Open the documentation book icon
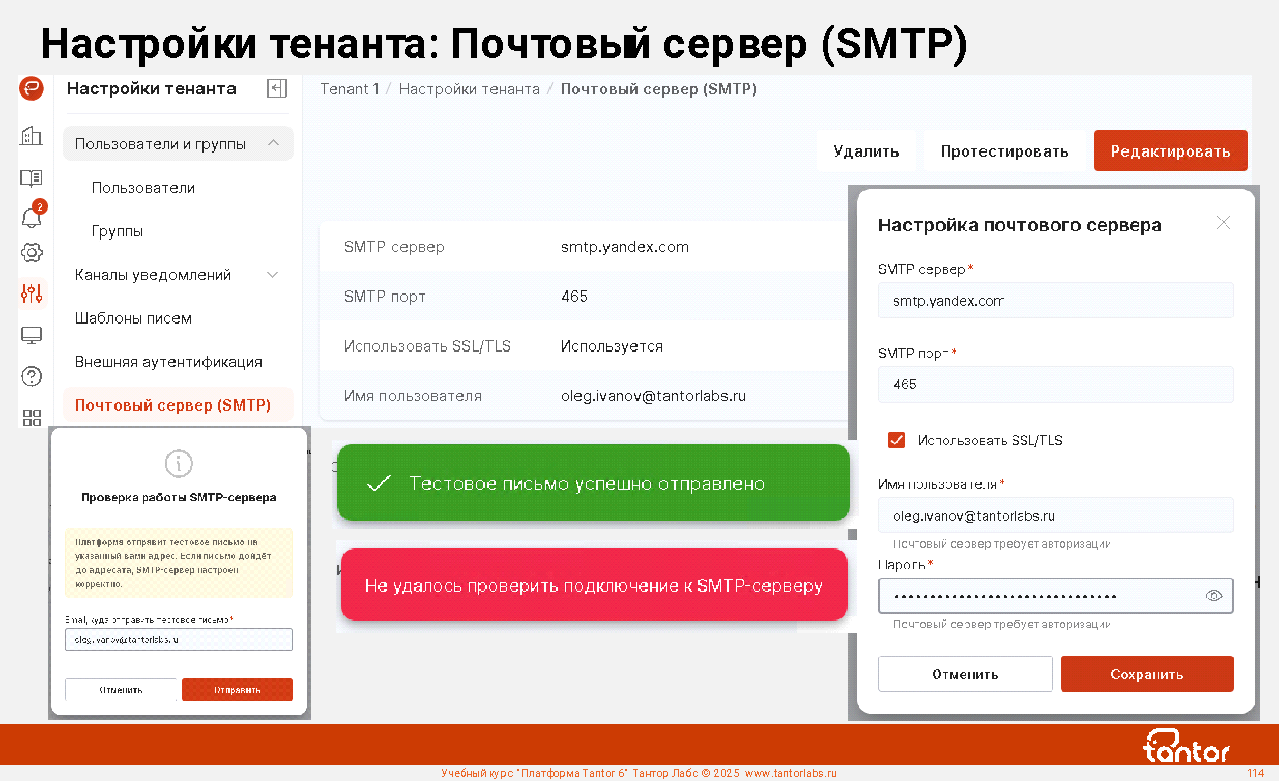 pos(31,178)
